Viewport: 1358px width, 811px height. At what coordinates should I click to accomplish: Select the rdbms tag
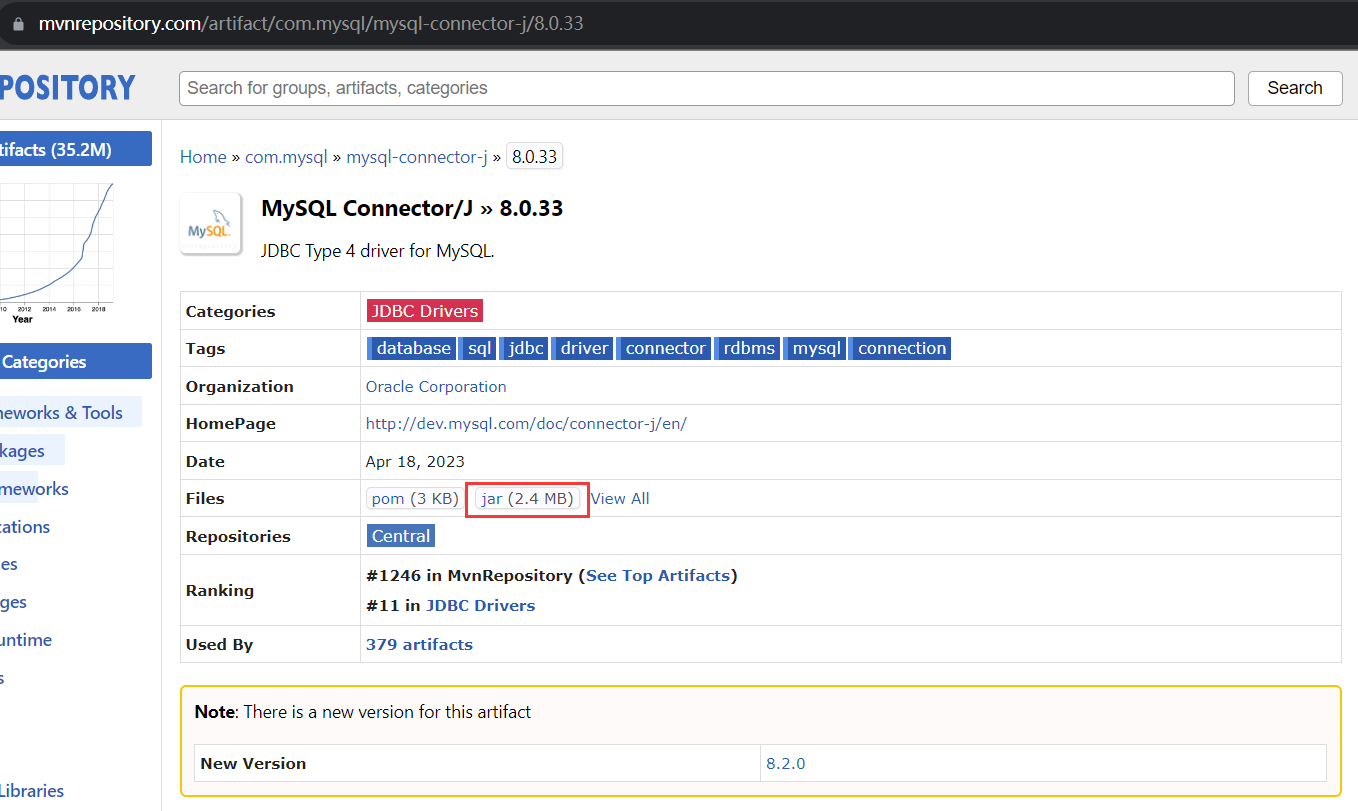[748, 348]
